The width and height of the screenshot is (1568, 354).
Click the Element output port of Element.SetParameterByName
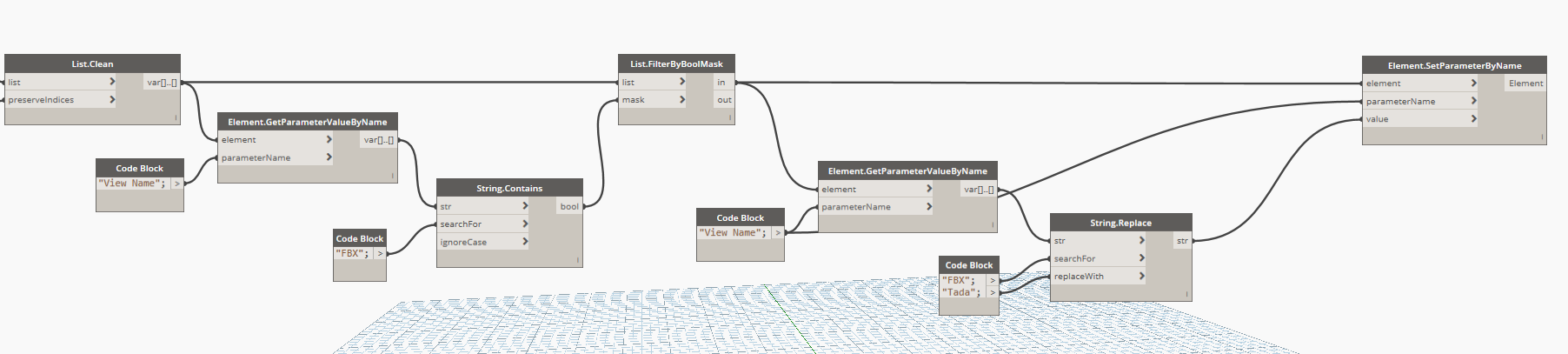click(x=1525, y=83)
